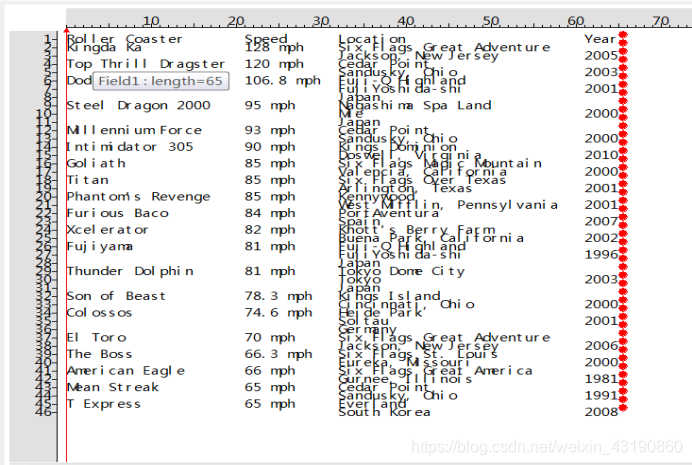Image resolution: width=692 pixels, height=465 pixels.
Task: Select the 'Colossos' entry
Action: [99, 313]
